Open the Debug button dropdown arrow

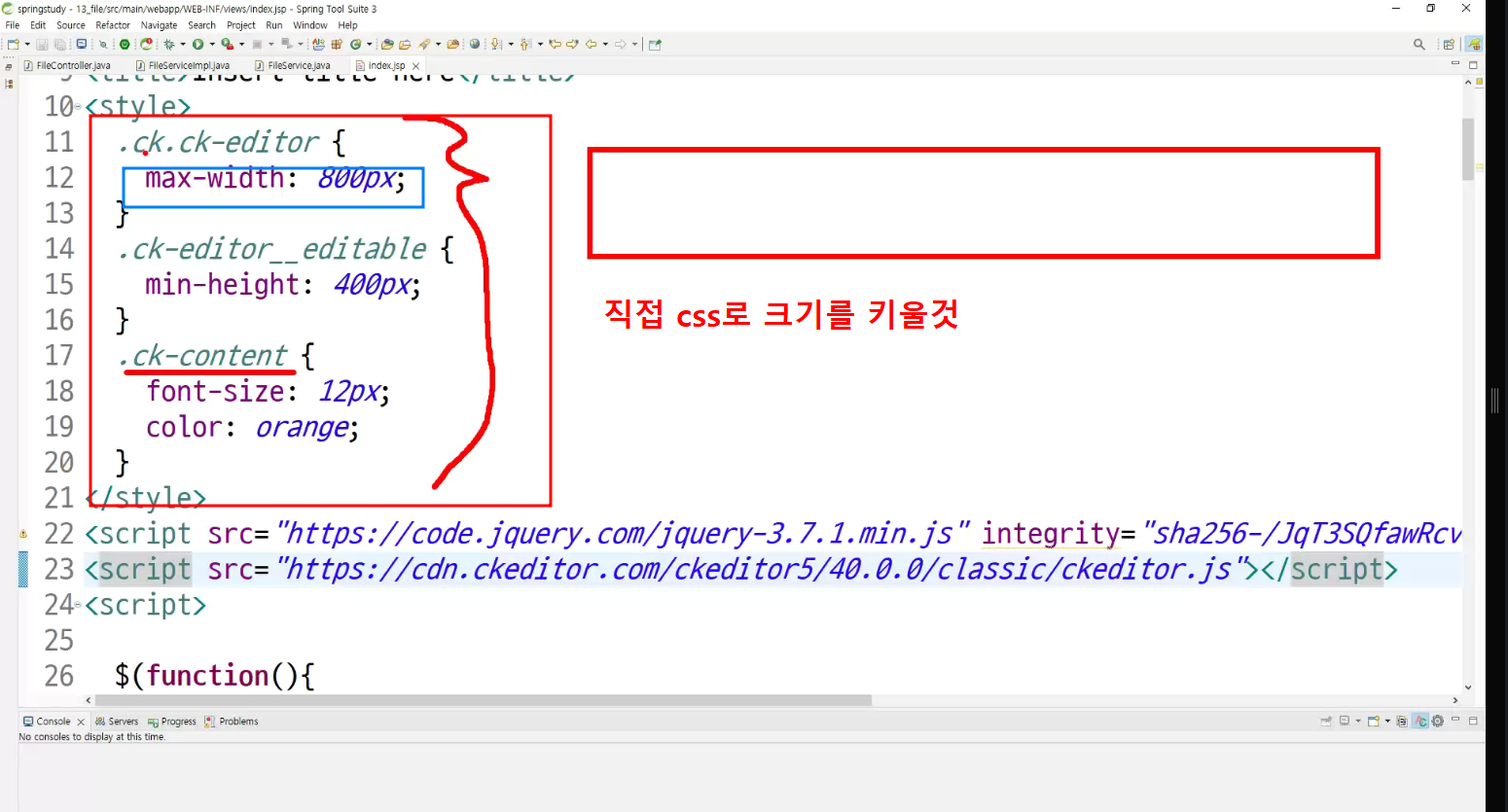point(183,44)
